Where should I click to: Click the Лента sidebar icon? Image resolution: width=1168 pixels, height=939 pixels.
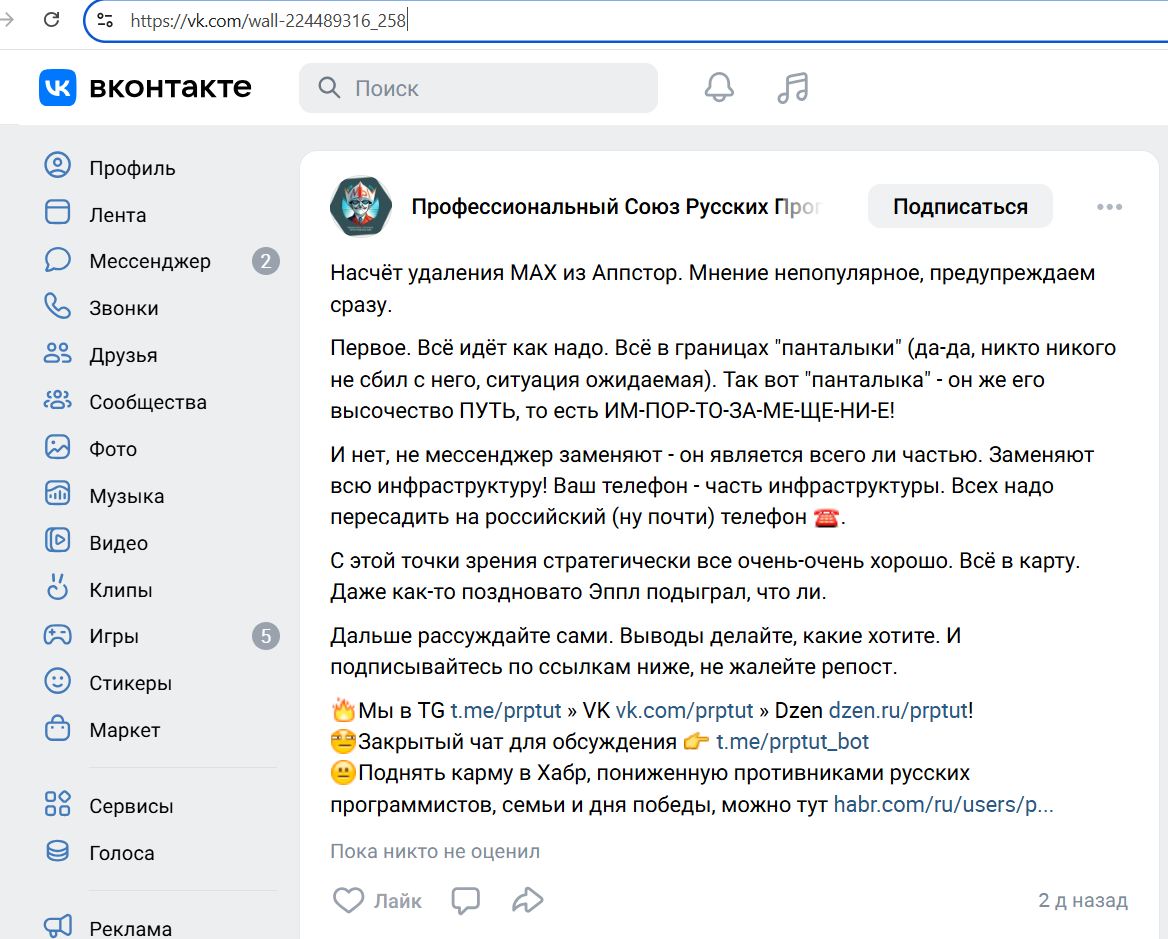[57, 212]
